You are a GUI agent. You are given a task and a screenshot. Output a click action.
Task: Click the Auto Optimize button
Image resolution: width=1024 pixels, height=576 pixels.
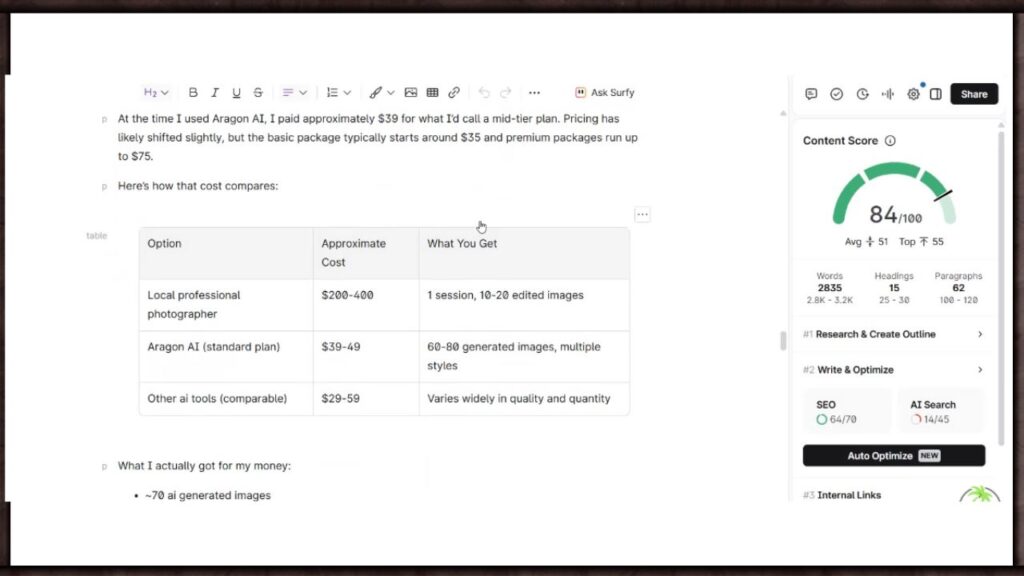pos(893,456)
